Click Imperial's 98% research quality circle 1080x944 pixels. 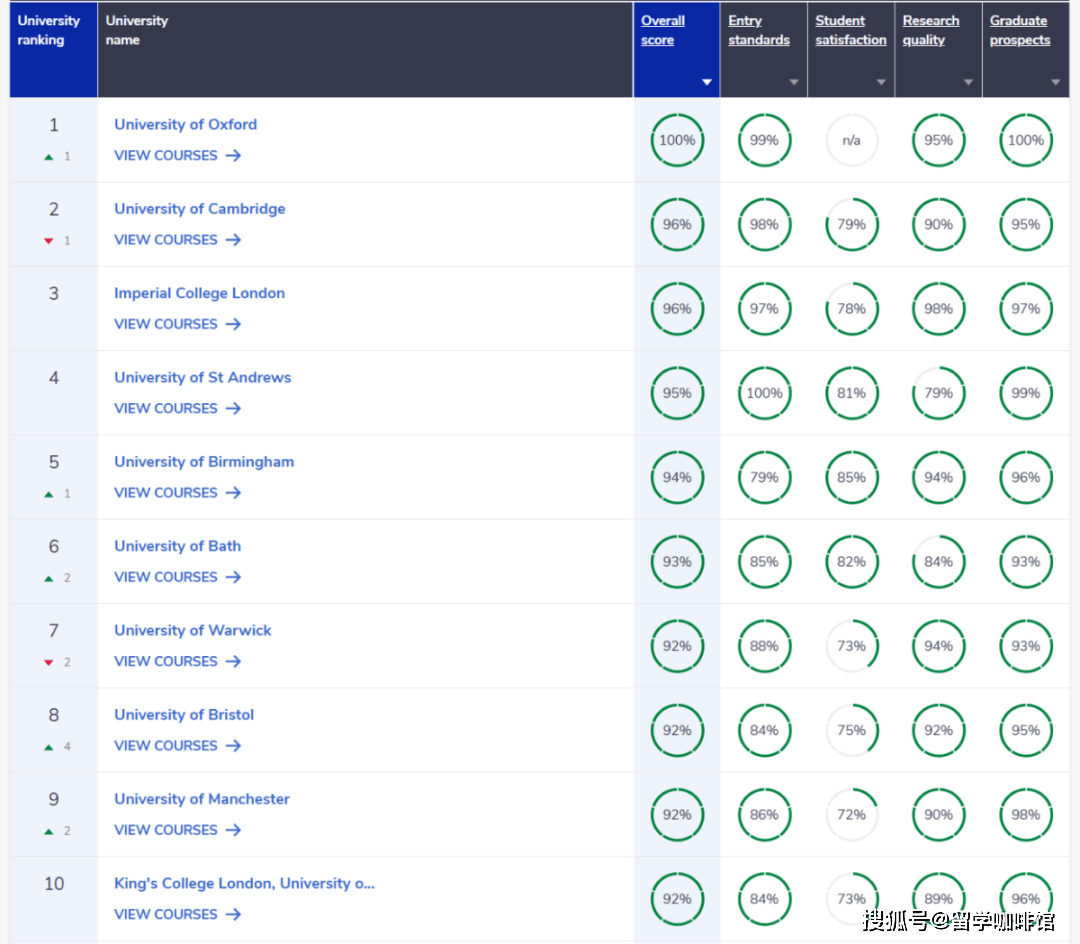point(939,309)
